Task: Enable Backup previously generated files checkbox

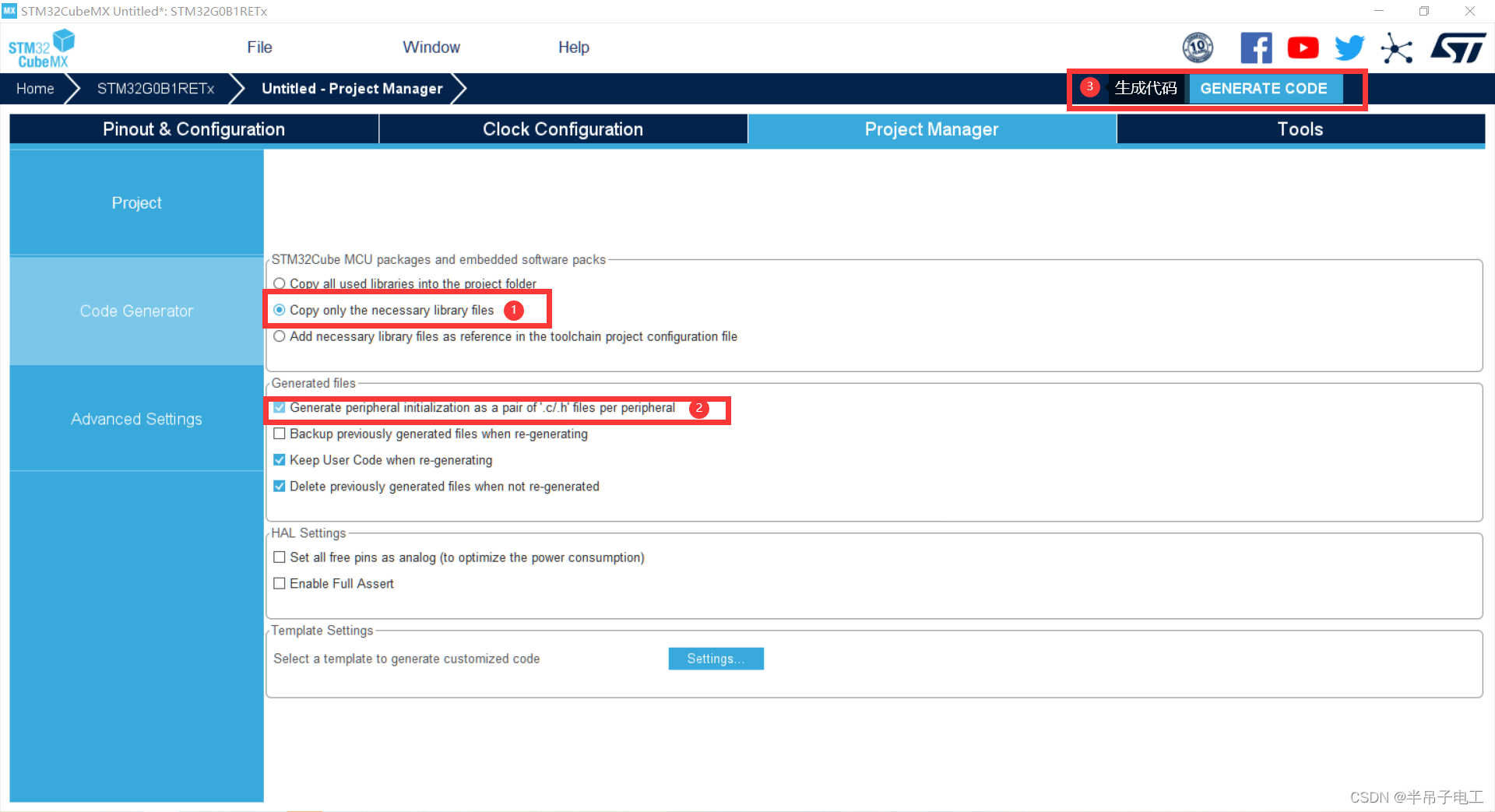Action: click(280, 434)
